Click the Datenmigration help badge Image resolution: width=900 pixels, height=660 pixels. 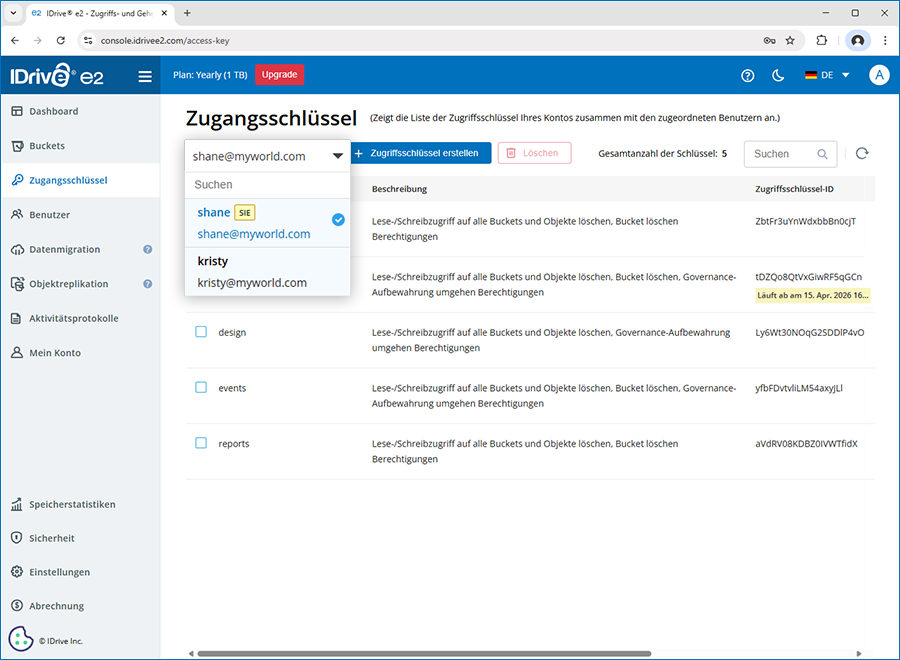148,249
